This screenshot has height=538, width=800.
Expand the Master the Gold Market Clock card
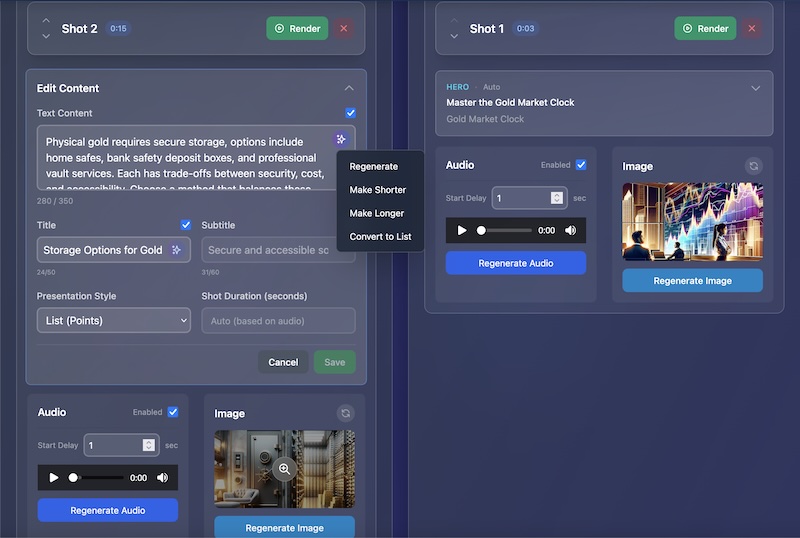tap(755, 88)
